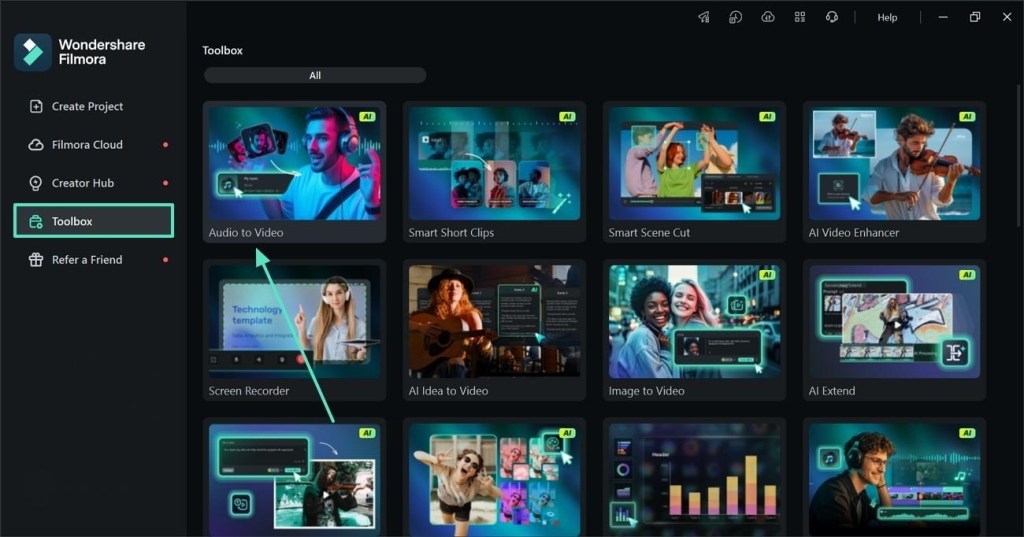1024x537 pixels.
Task: Select the All filter tab
Action: tap(315, 75)
